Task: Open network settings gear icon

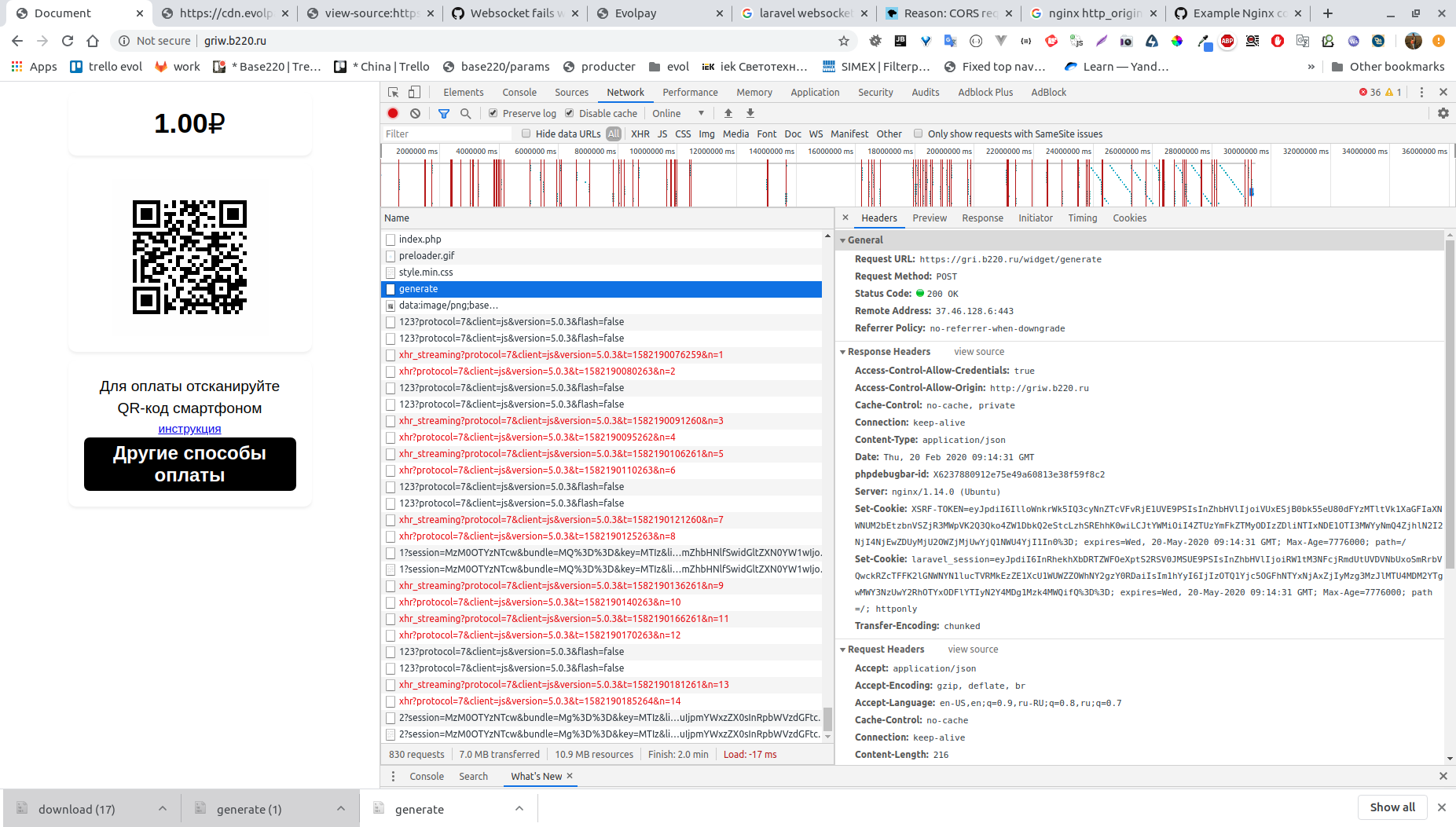Action: point(1443,113)
